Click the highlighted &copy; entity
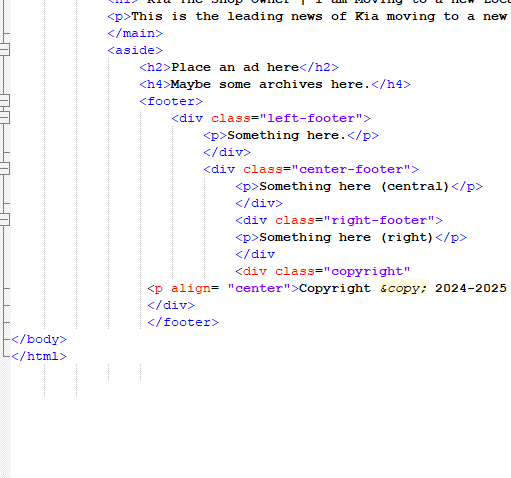The image size is (511, 478). pos(403,288)
